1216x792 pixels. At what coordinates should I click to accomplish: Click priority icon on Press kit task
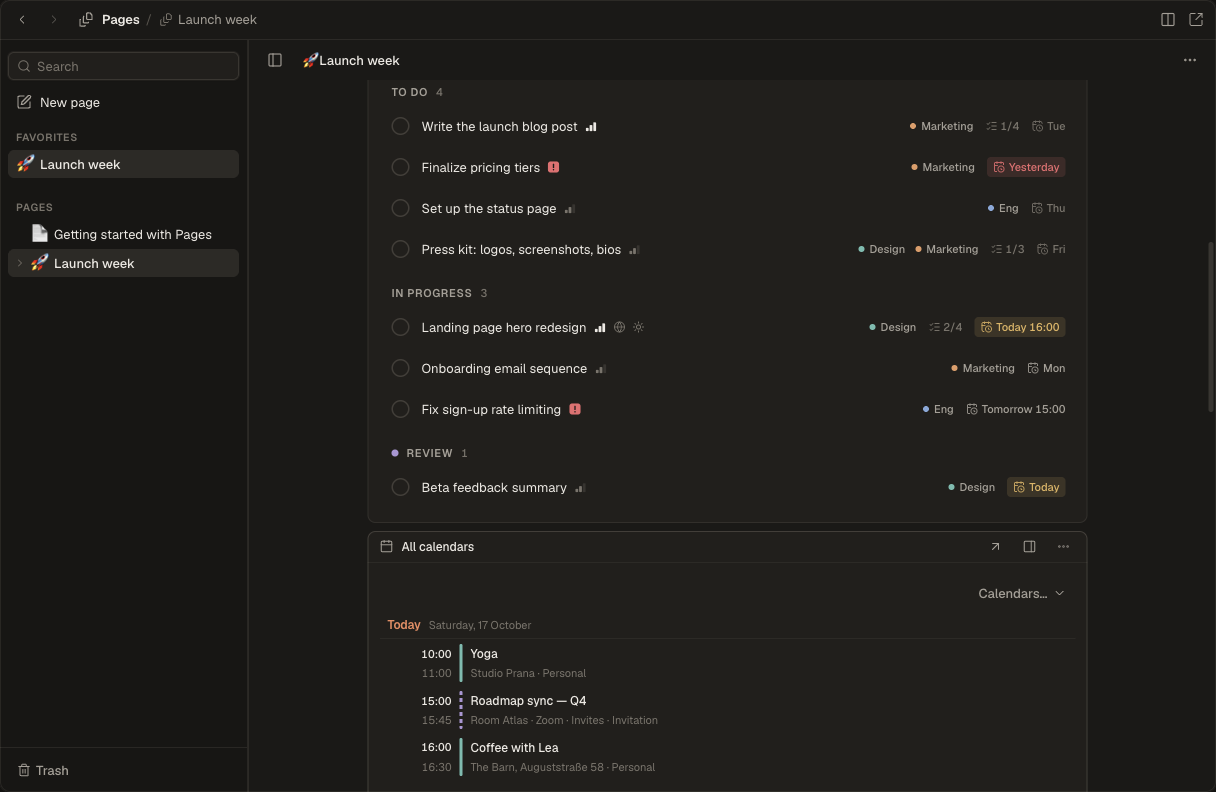pos(634,250)
